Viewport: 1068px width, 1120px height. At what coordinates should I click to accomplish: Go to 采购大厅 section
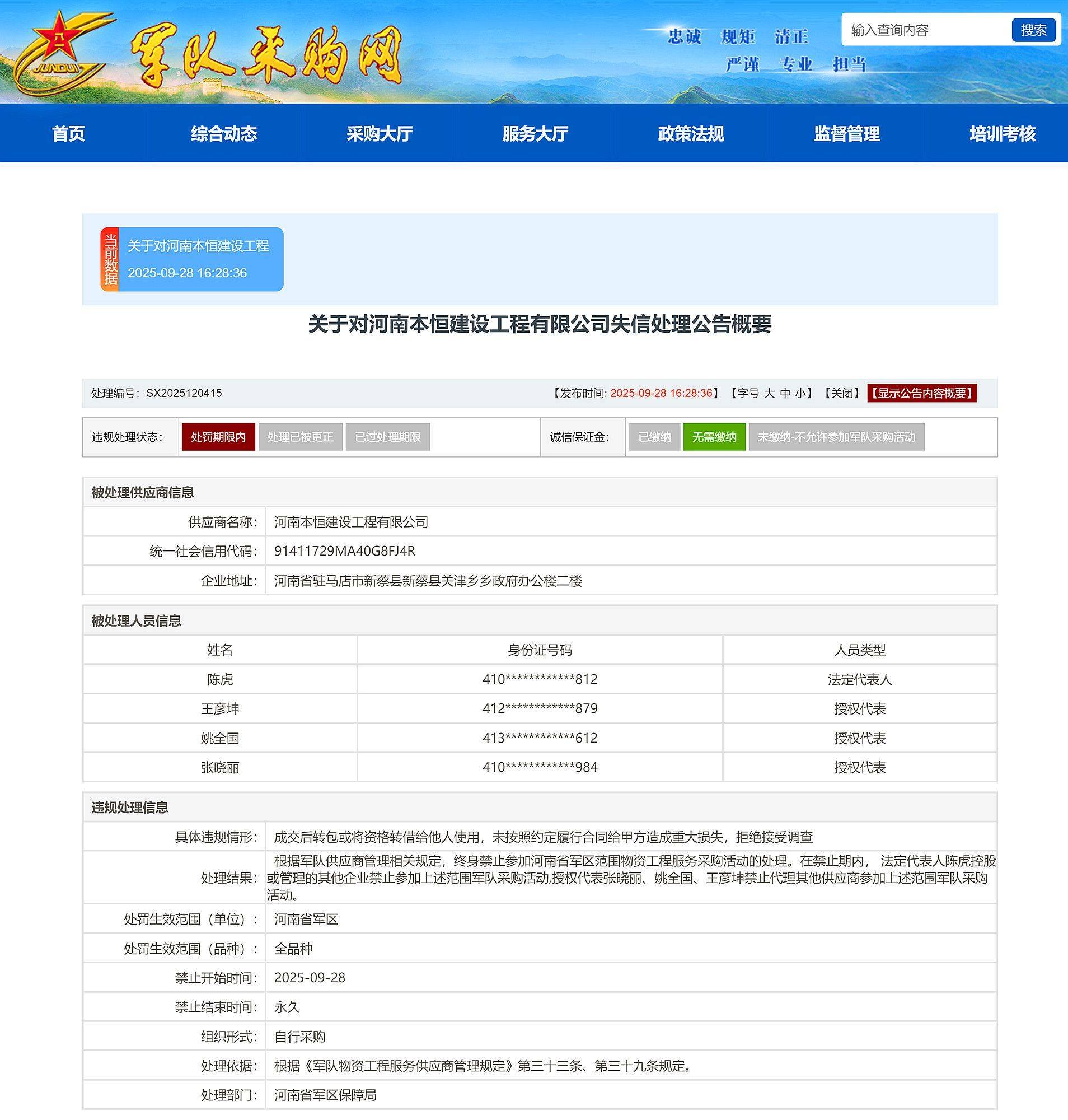(379, 134)
